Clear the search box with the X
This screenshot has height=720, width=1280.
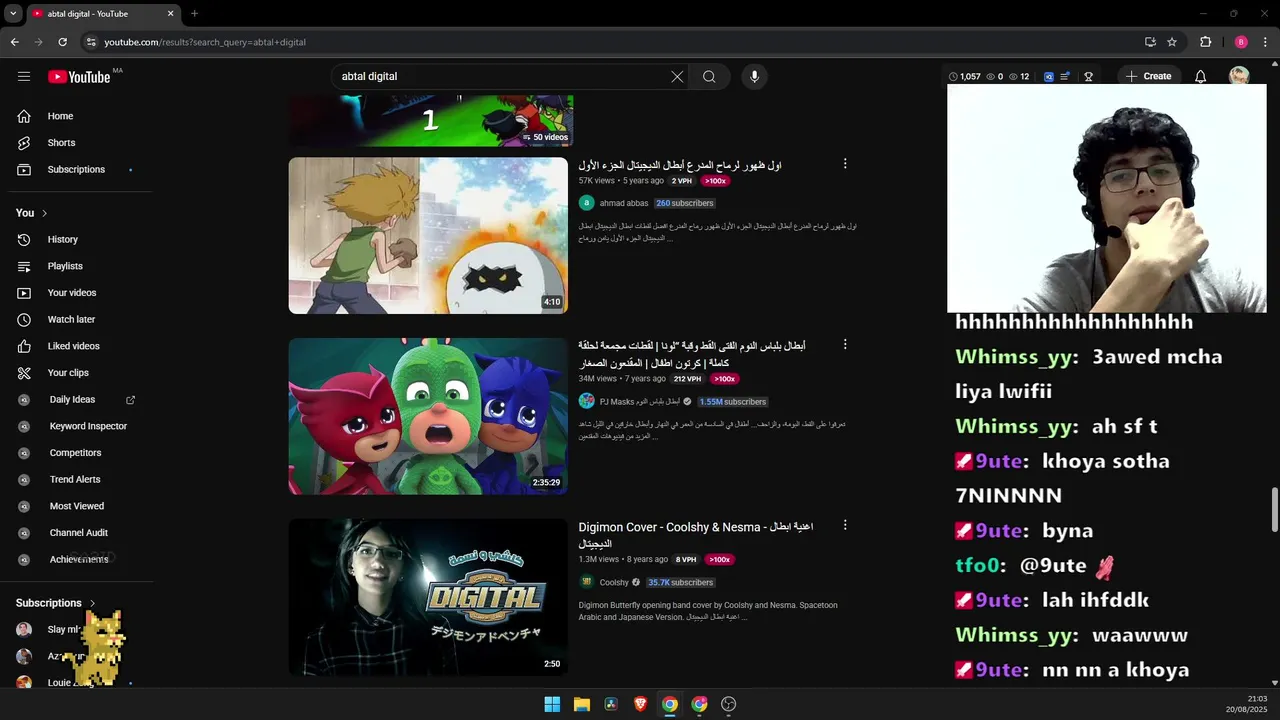677,77
